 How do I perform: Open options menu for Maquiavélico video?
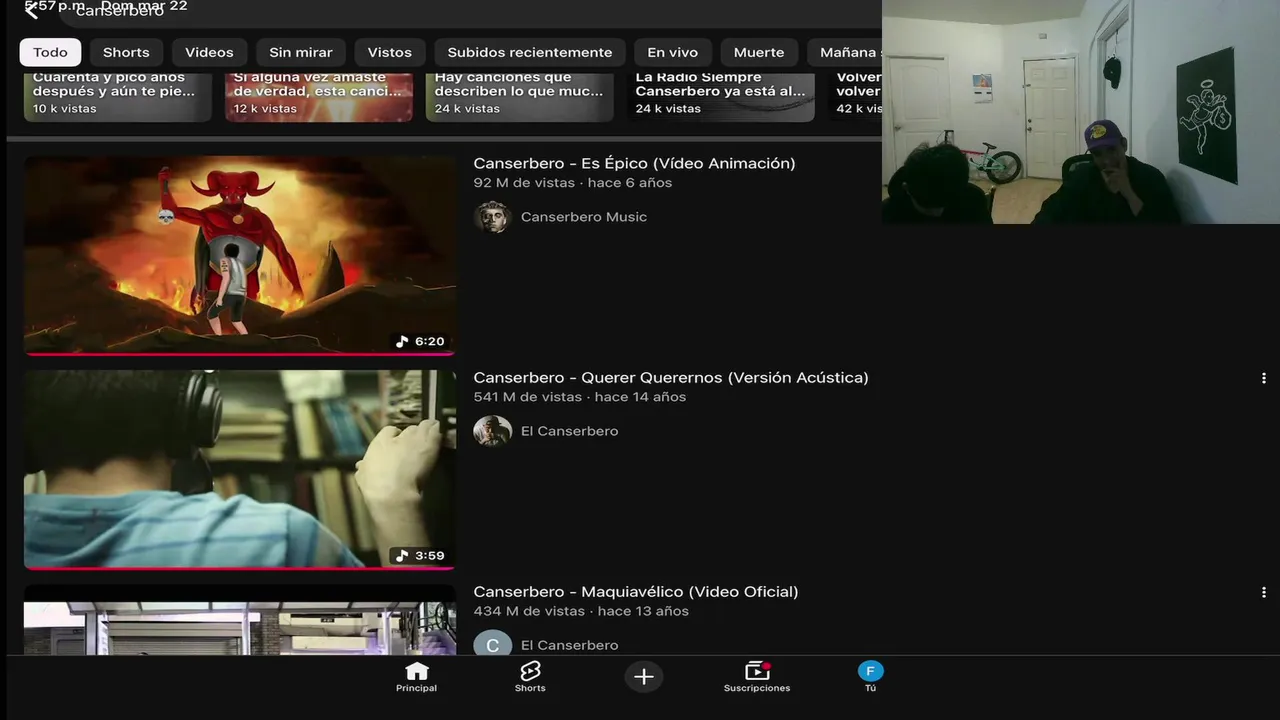point(1264,592)
